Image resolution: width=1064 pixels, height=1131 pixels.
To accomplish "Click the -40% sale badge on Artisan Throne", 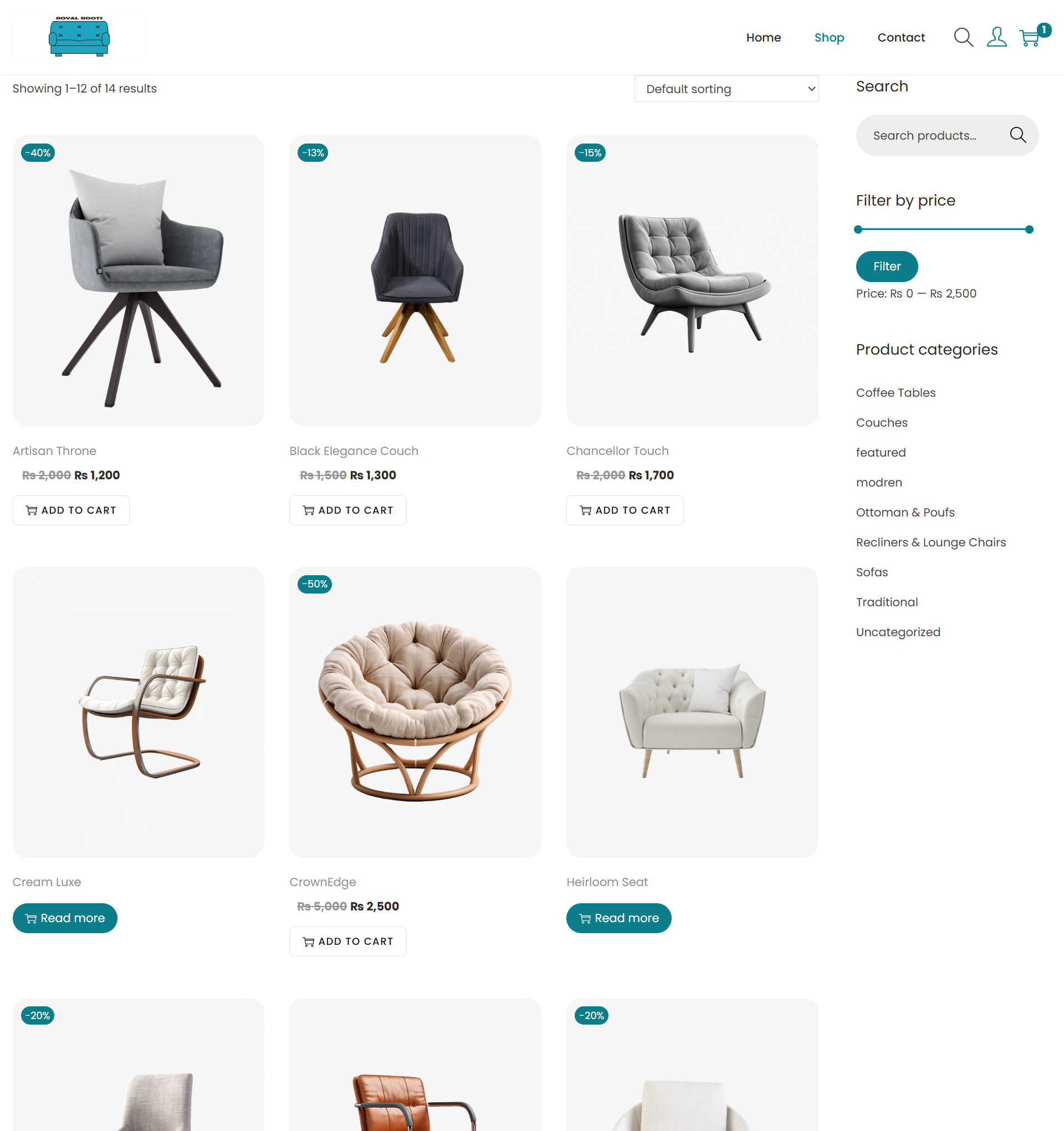I will (38, 153).
